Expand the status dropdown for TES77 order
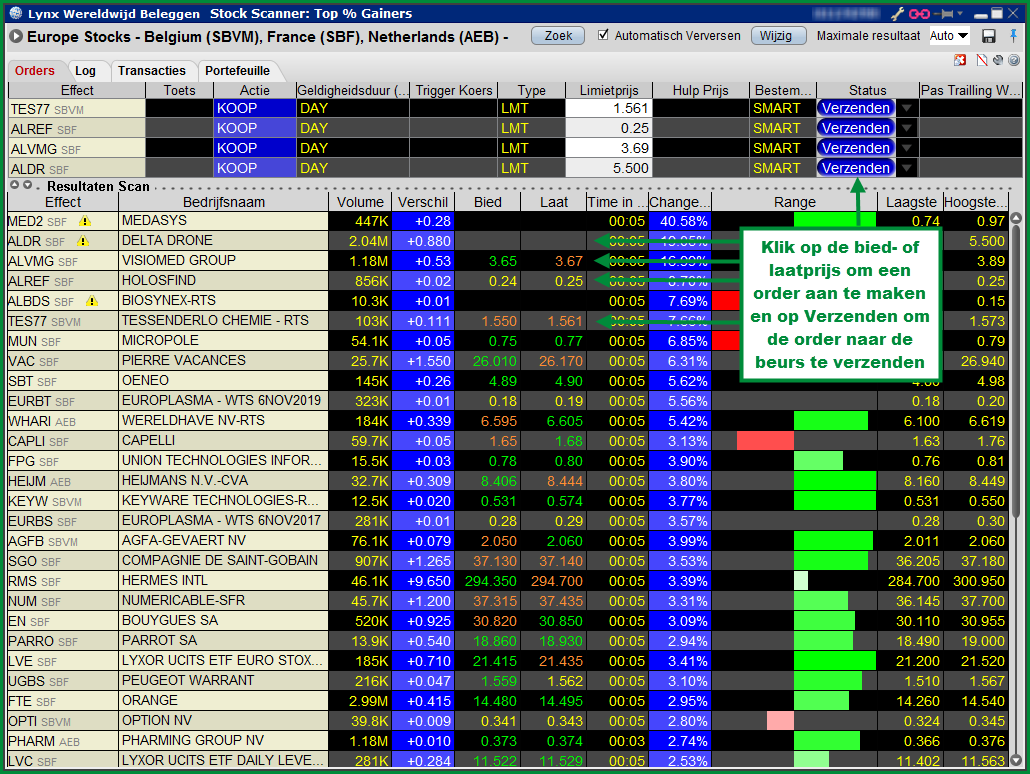The height and width of the screenshot is (774, 1030). coord(907,108)
